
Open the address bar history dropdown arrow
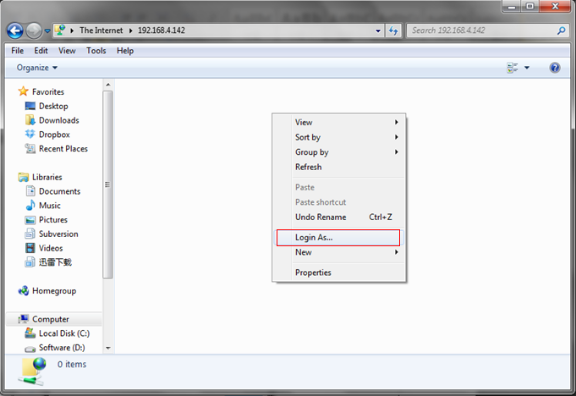[378, 31]
